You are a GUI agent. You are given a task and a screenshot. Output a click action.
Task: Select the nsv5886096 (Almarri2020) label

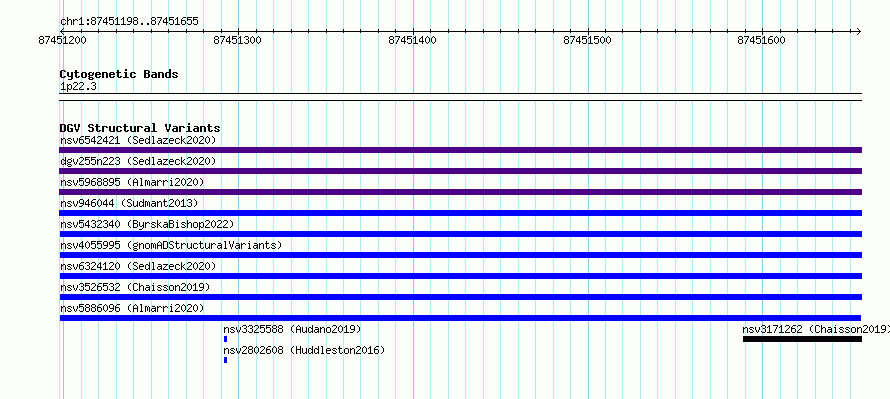(132, 308)
